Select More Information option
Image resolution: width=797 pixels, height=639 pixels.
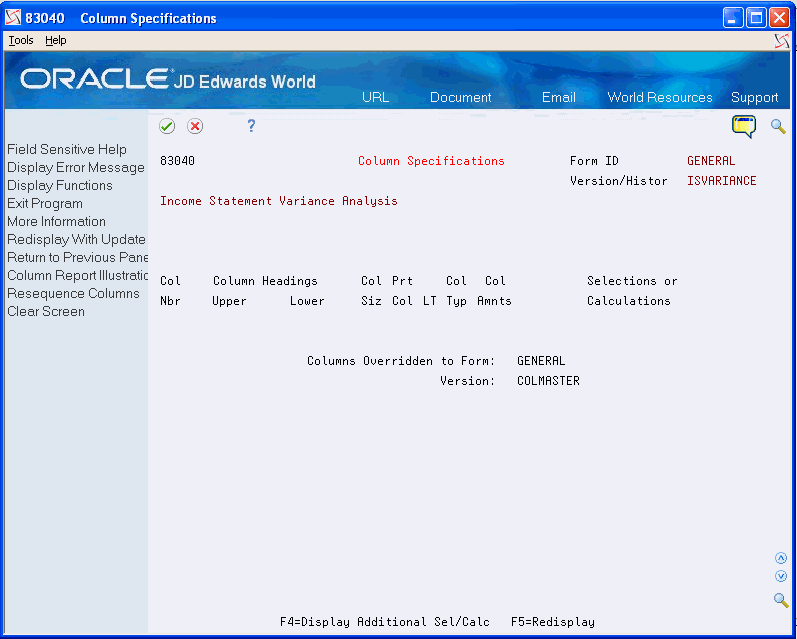pyautogui.click(x=56, y=222)
